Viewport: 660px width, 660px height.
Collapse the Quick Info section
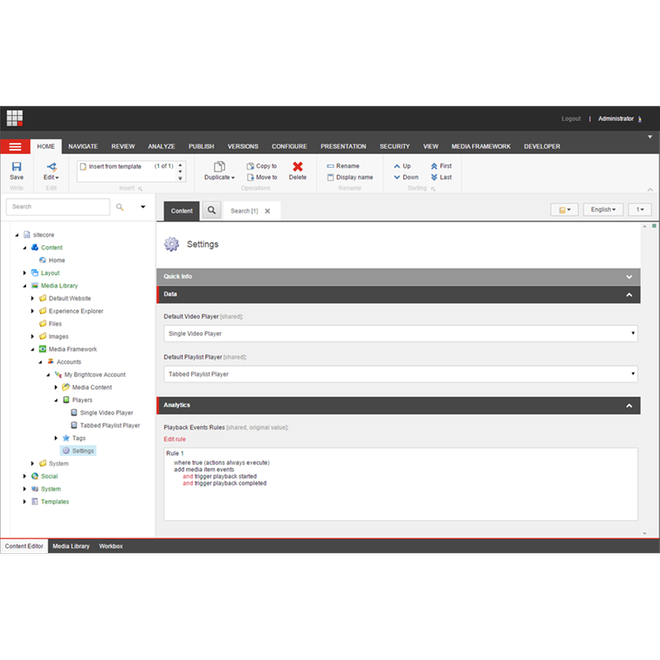pyautogui.click(x=629, y=276)
